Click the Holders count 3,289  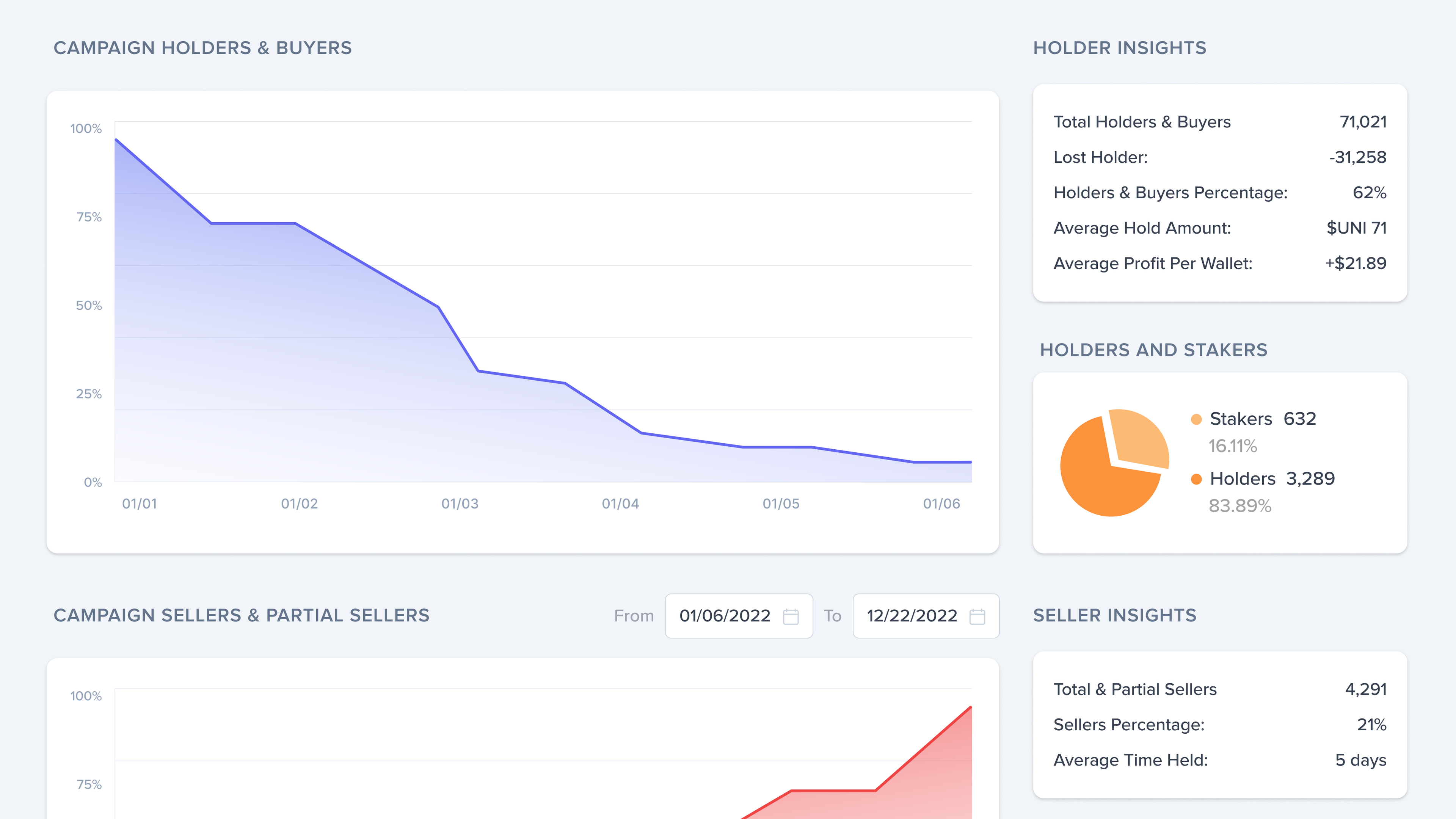tap(1311, 479)
